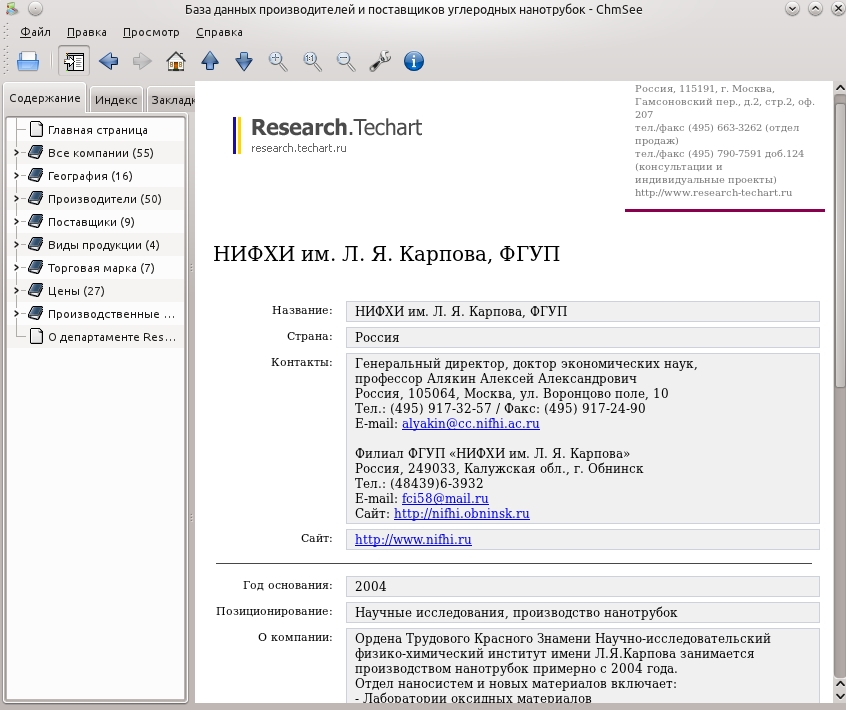Follow the http://www.nifhi.ru link
Screen dimensions: 846x710
pyautogui.click(x=413, y=540)
